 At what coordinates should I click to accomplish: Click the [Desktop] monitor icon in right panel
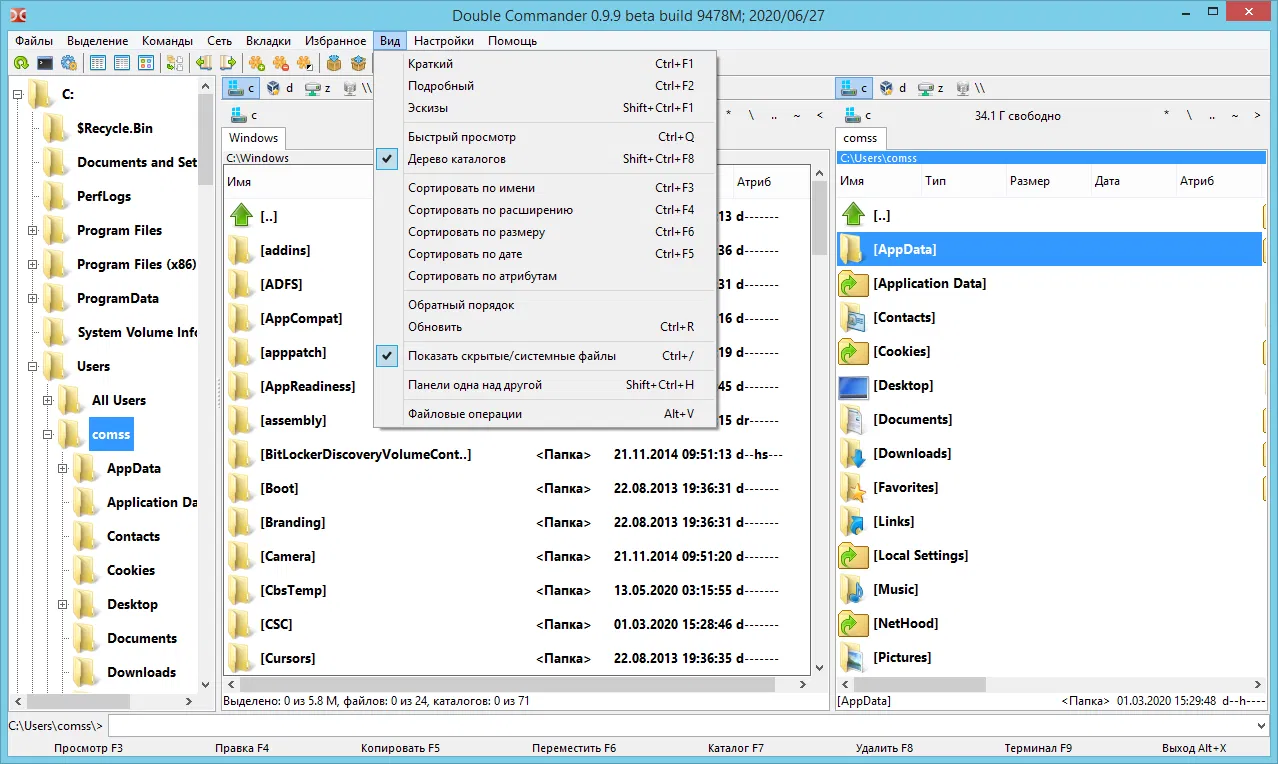click(854, 386)
